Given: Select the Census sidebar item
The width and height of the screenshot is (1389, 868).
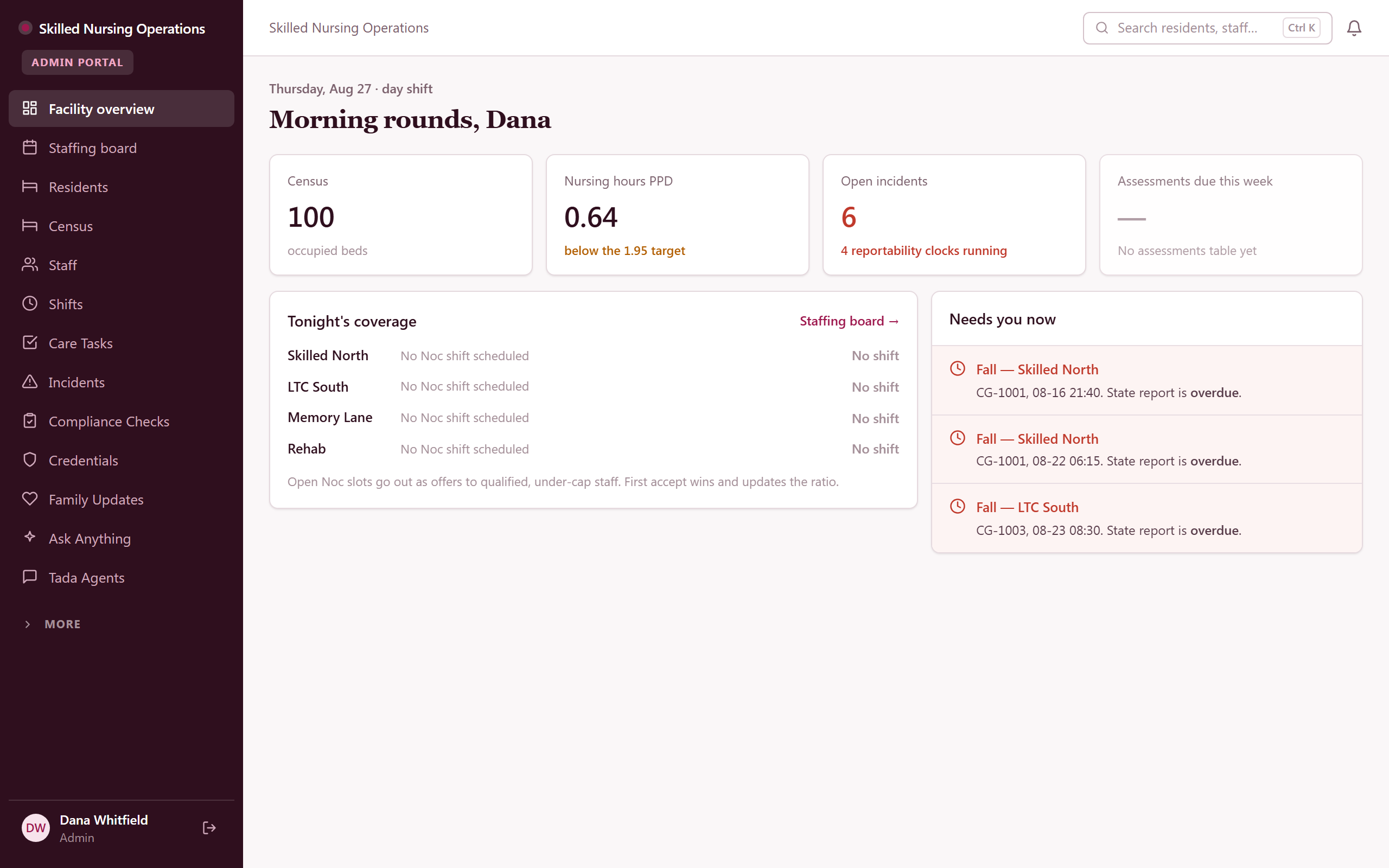Looking at the screenshot, I should click(121, 226).
